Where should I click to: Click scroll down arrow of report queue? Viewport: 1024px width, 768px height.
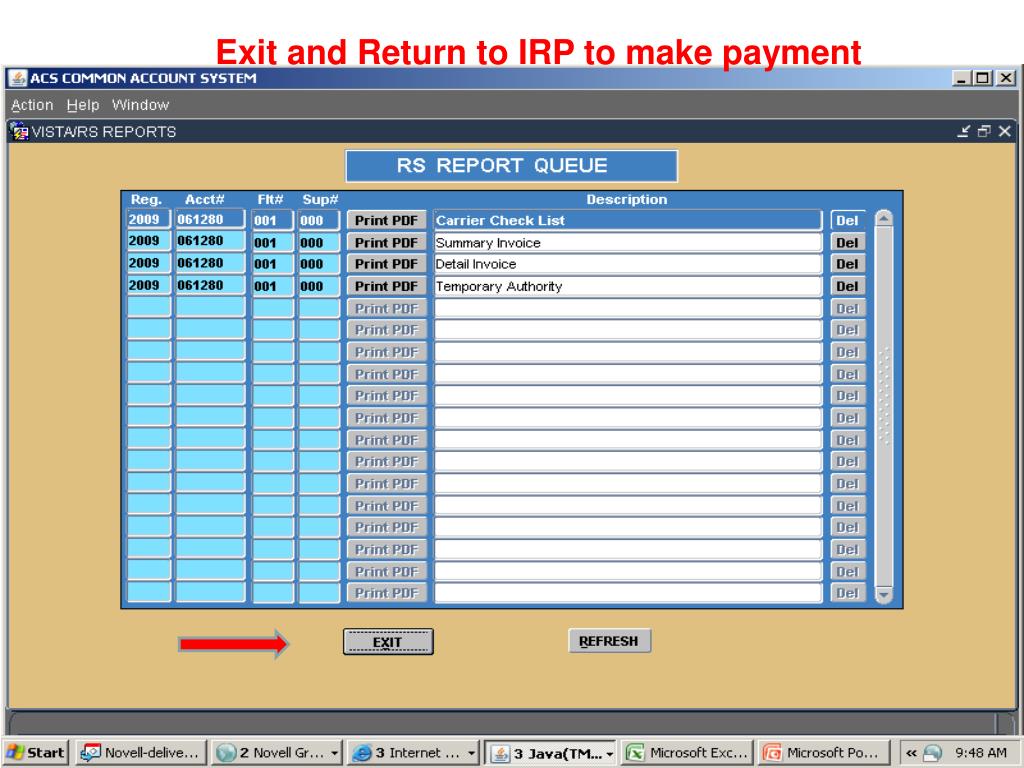pos(884,595)
